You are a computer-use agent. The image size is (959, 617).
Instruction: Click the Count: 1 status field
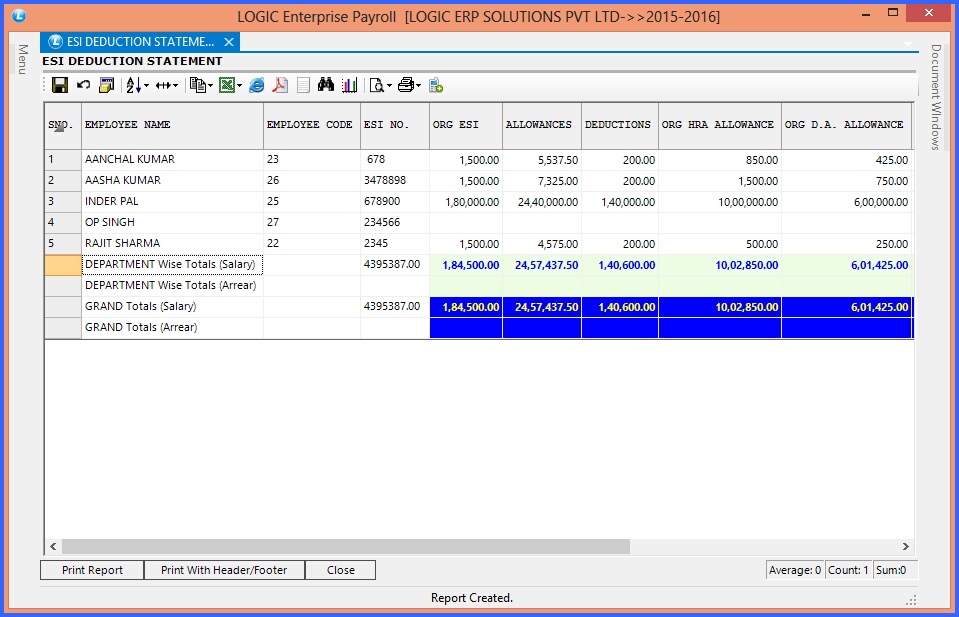point(848,570)
